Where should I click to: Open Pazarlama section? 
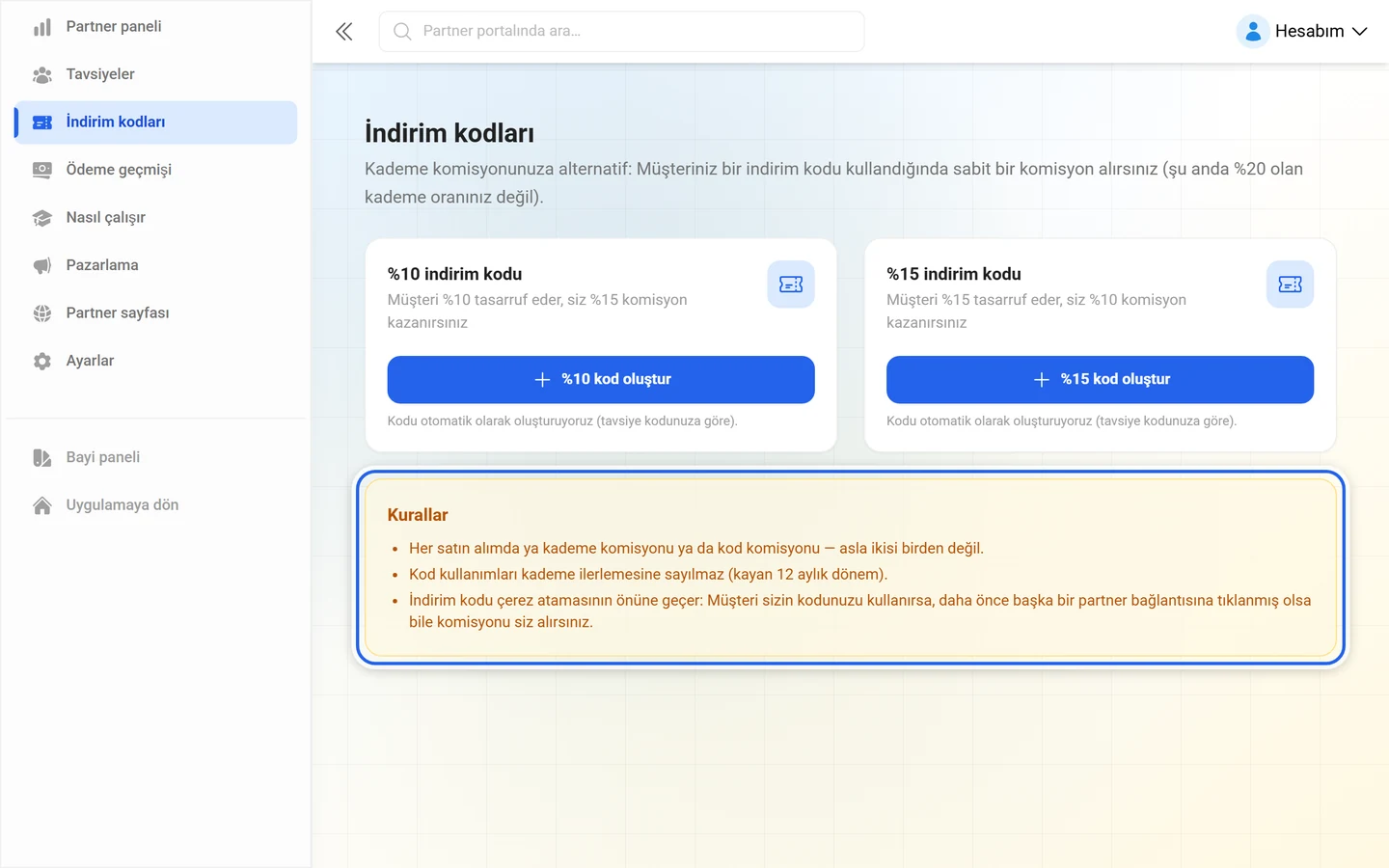click(156, 265)
